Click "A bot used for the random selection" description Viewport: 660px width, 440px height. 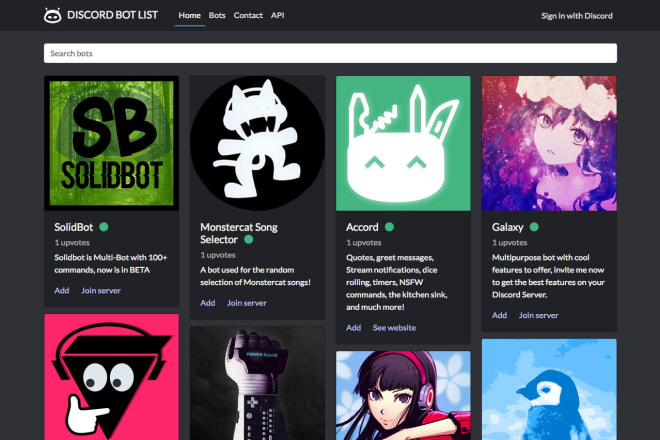click(255, 276)
